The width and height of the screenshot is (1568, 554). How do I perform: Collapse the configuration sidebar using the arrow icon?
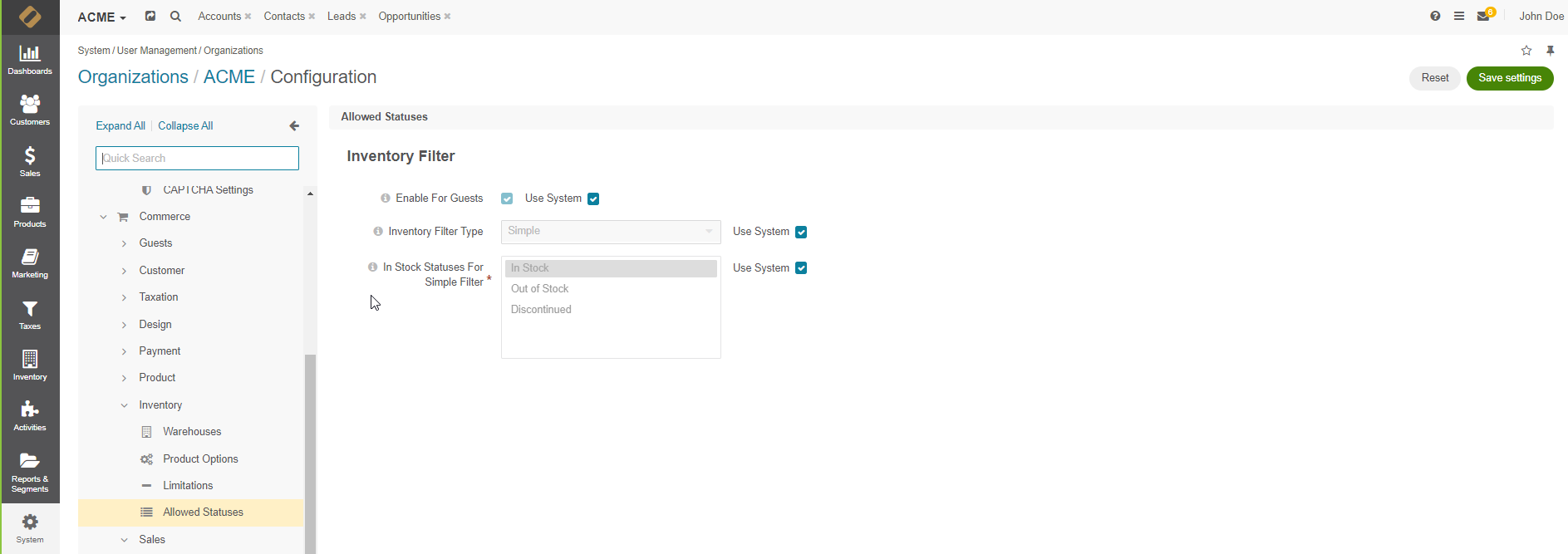pyautogui.click(x=294, y=126)
